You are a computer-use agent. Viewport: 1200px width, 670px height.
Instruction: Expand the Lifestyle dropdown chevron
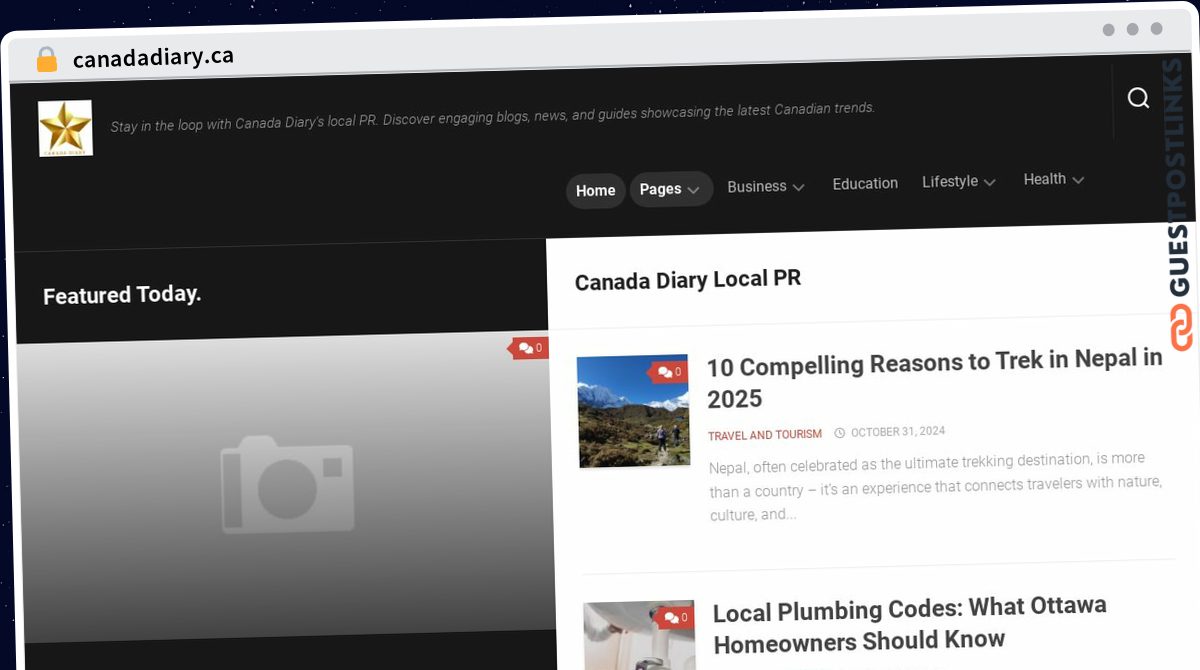tap(989, 182)
